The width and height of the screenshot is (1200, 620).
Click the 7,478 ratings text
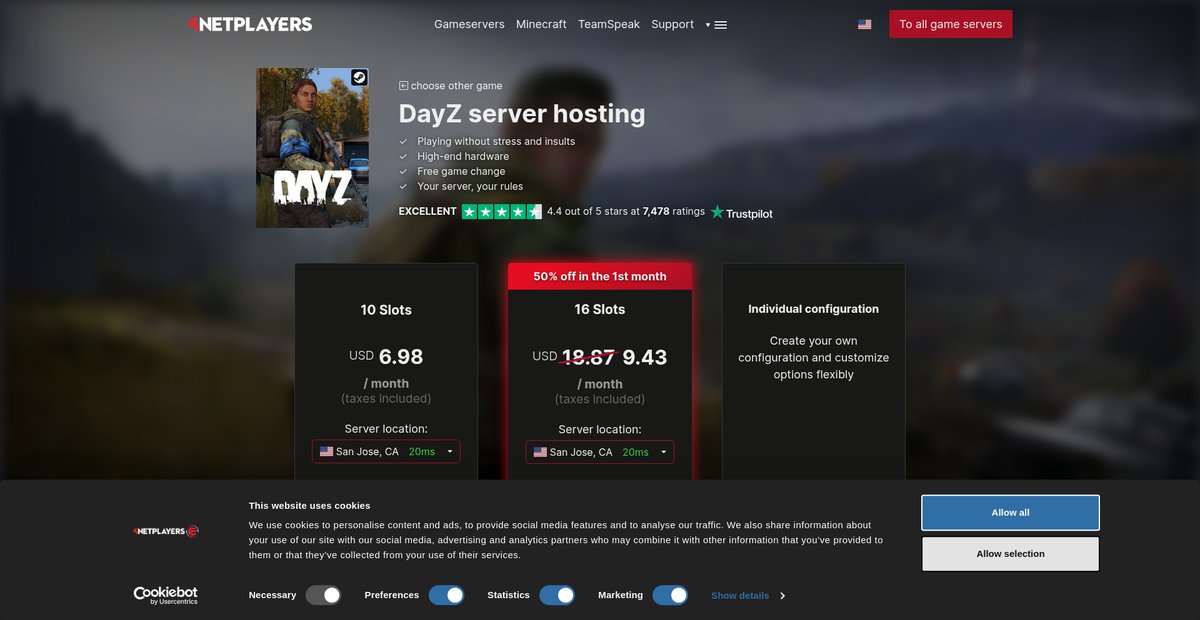click(x=674, y=212)
